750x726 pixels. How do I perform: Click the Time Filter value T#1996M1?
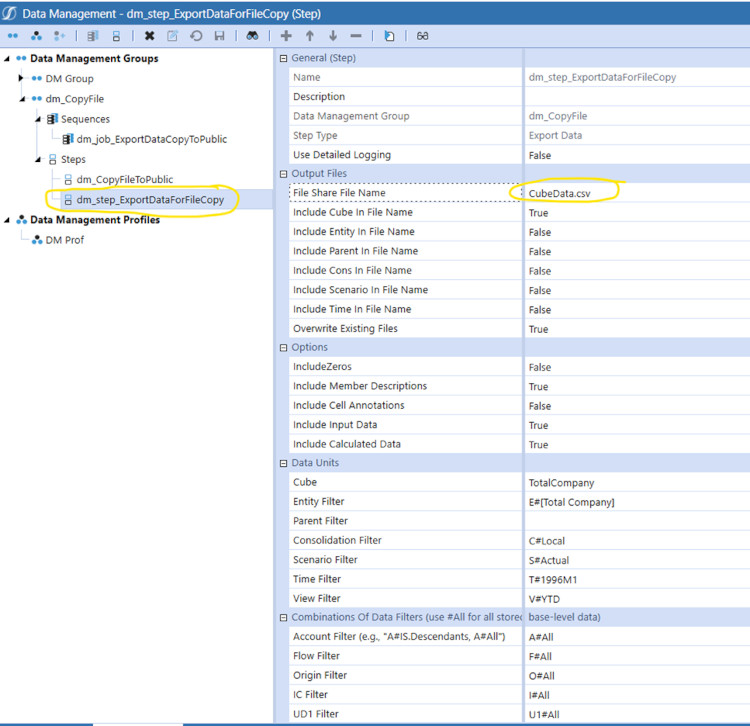(x=553, y=580)
